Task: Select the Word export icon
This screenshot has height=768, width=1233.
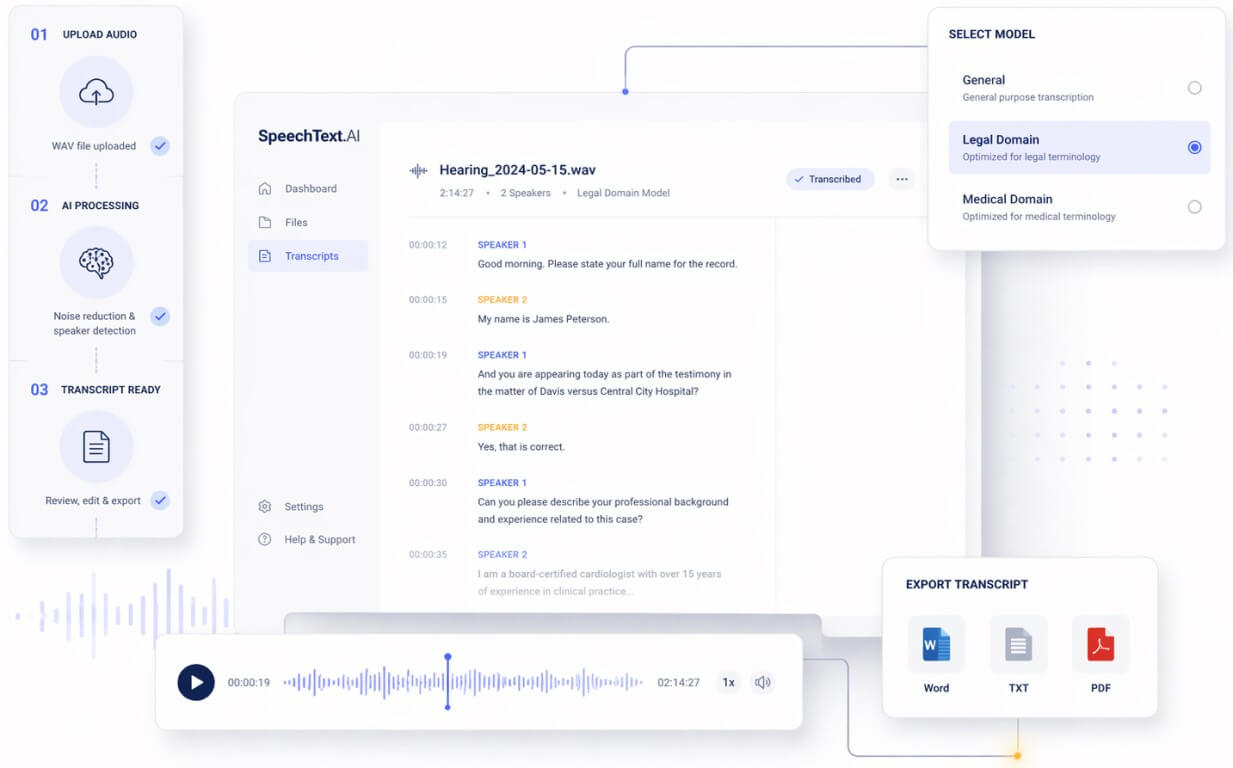Action: (936, 645)
